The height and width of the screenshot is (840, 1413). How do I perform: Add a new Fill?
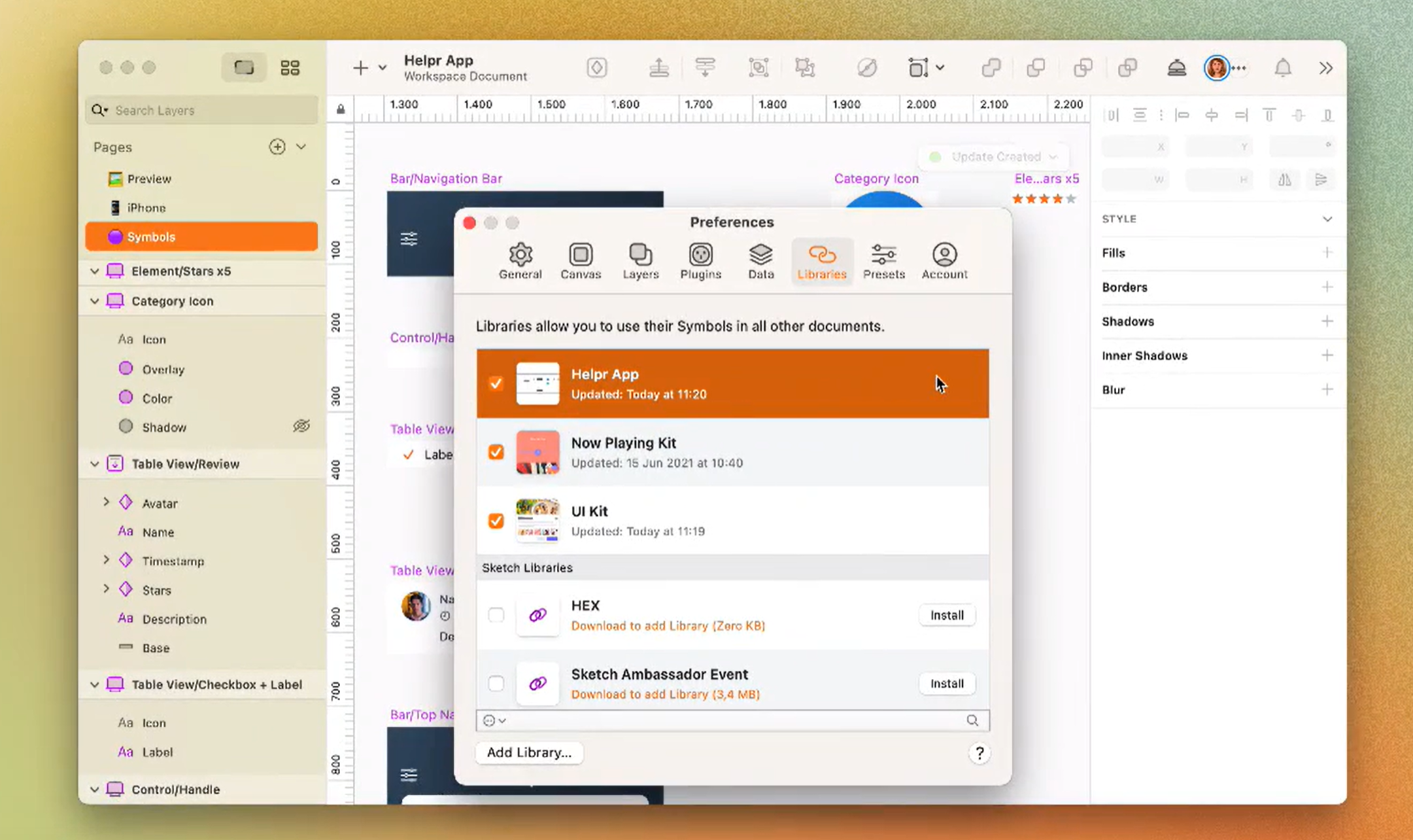coord(1327,253)
